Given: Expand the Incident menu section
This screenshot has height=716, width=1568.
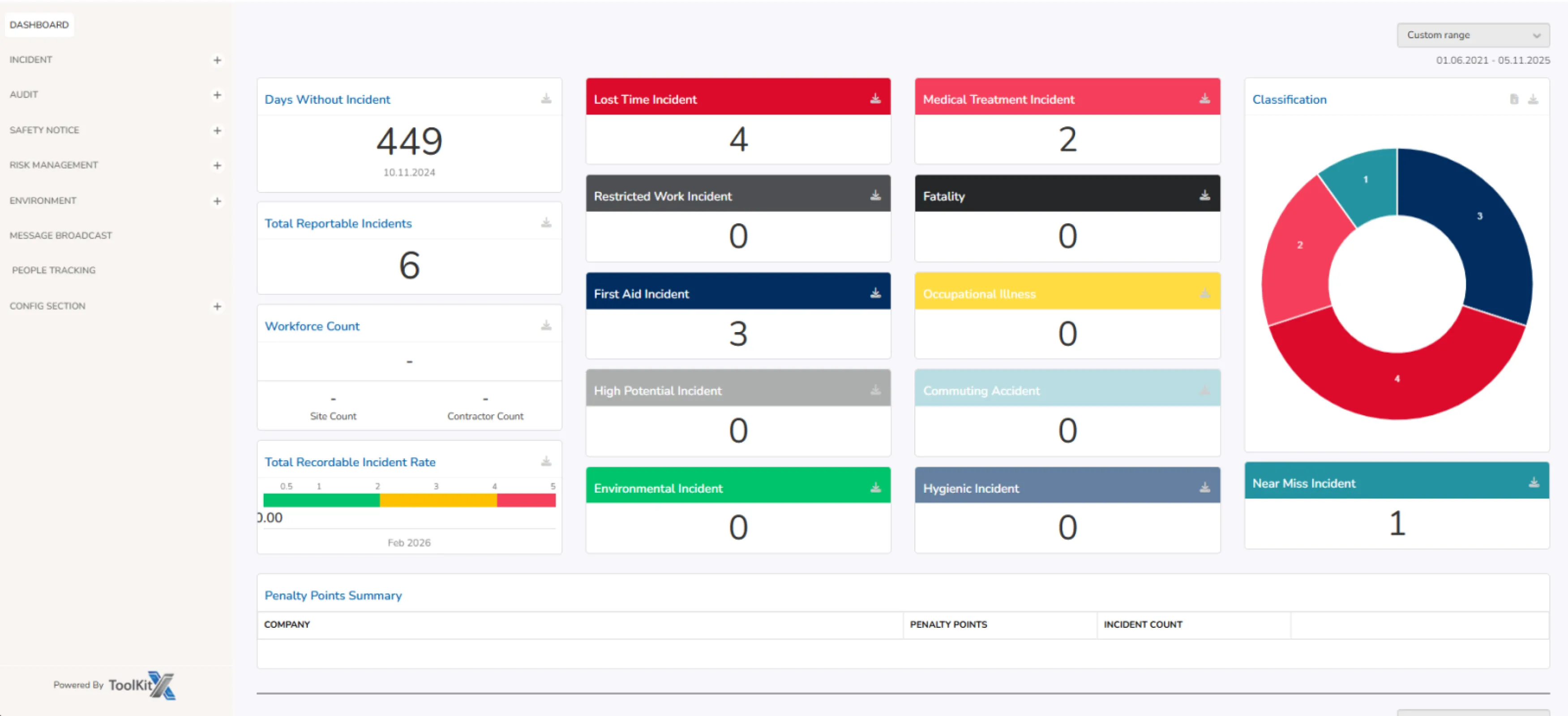Looking at the screenshot, I should click(217, 60).
